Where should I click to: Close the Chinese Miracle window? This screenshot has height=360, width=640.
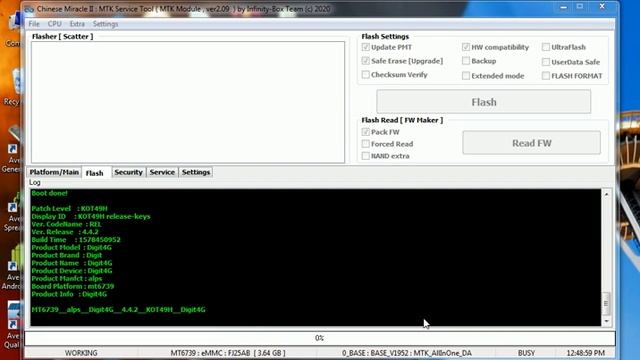[602, 7]
